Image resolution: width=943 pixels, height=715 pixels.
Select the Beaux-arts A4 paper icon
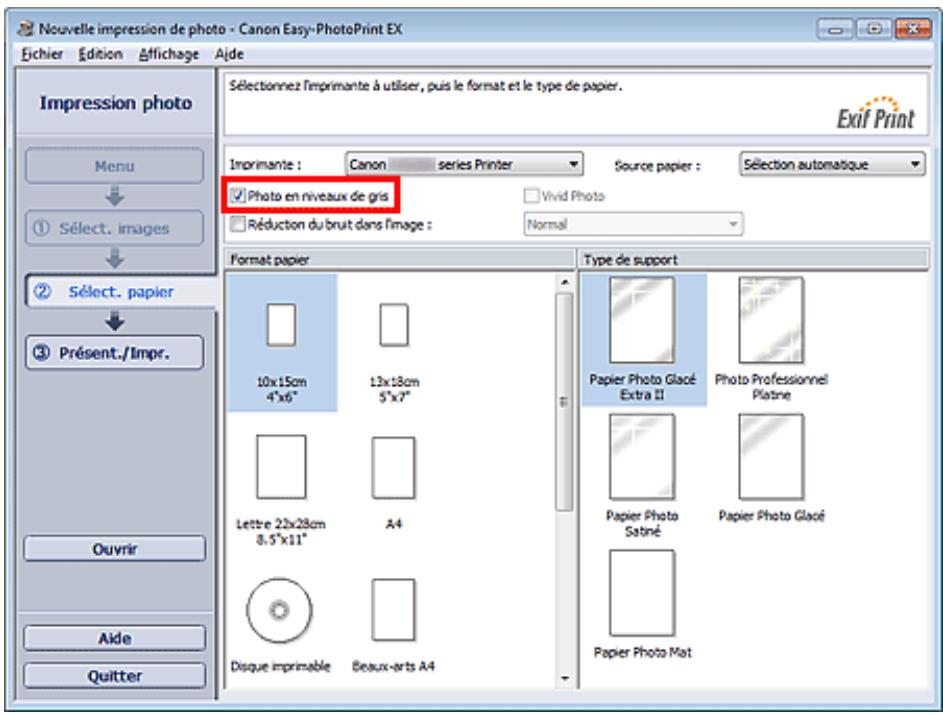[x=393, y=610]
